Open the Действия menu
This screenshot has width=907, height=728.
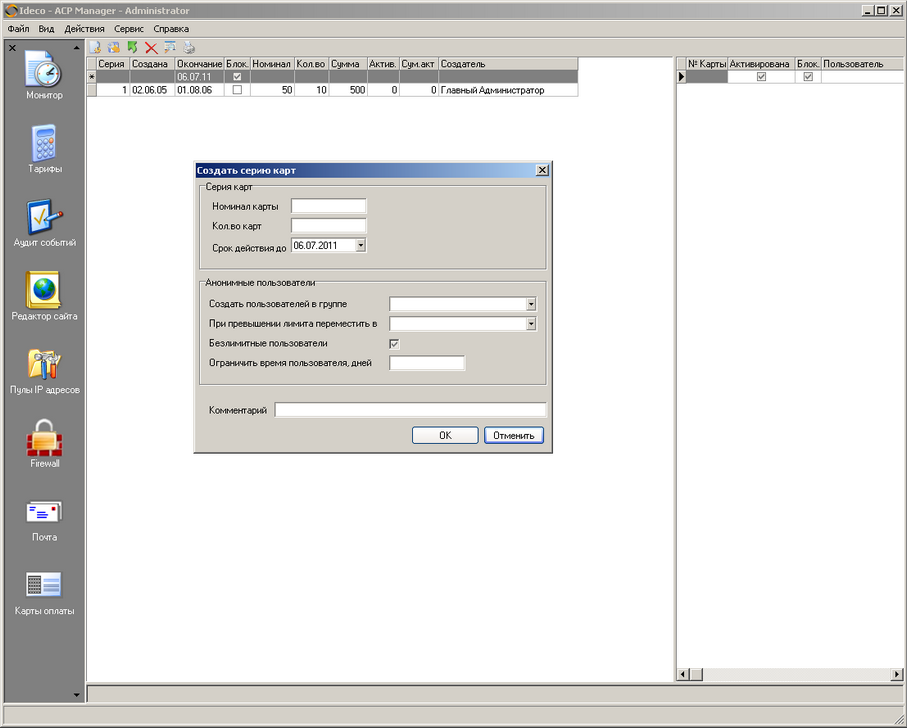click(84, 29)
